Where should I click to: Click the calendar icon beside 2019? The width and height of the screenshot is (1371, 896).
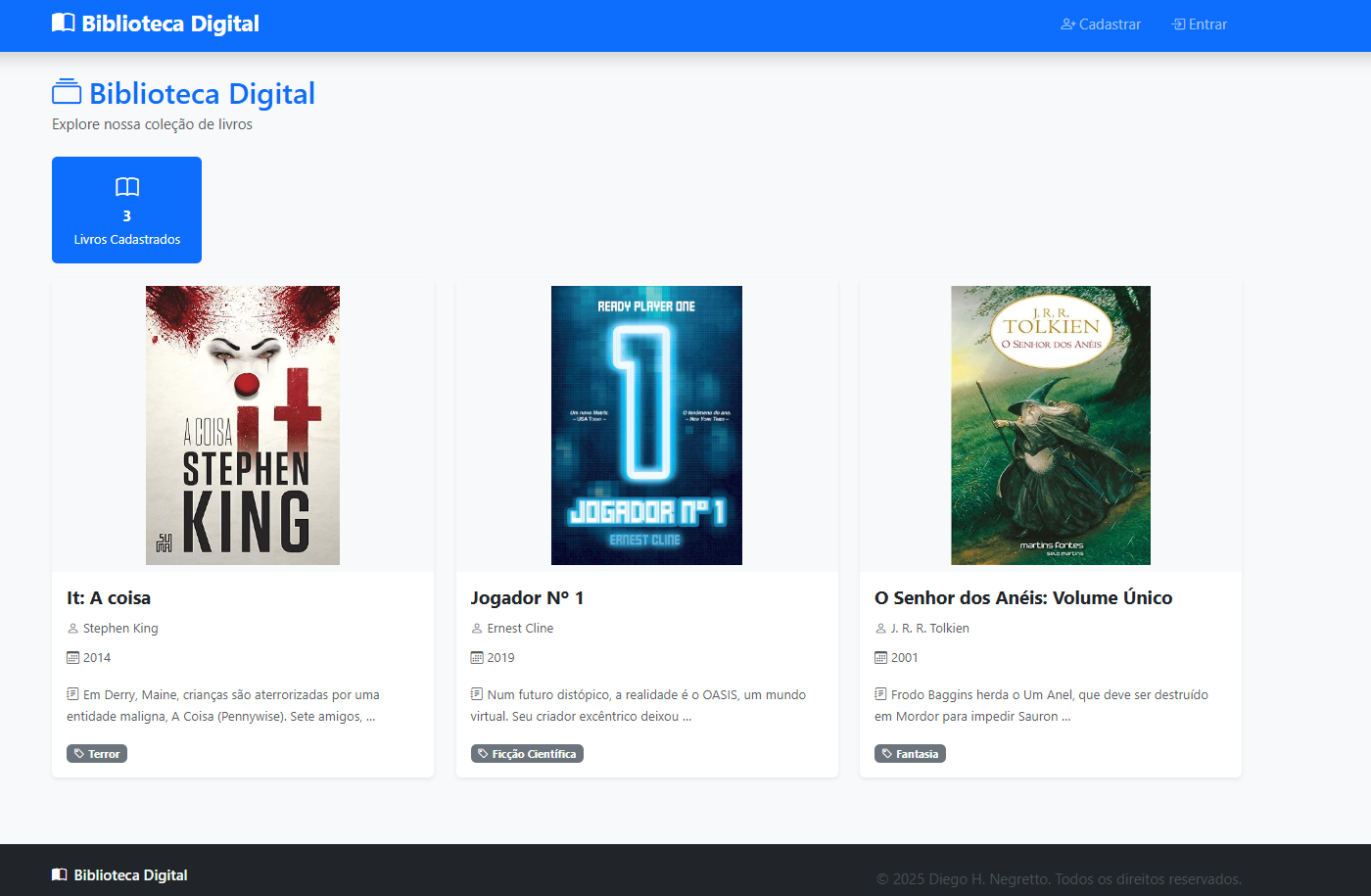pos(477,658)
